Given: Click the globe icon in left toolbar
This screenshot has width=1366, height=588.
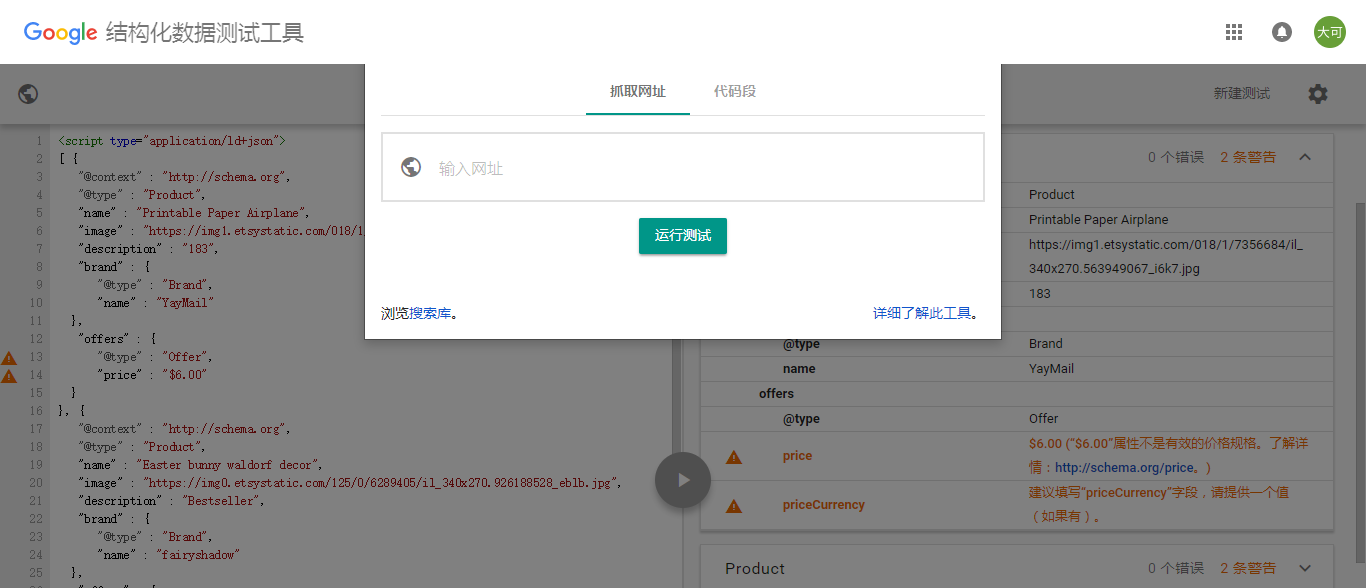Looking at the screenshot, I should [x=28, y=94].
